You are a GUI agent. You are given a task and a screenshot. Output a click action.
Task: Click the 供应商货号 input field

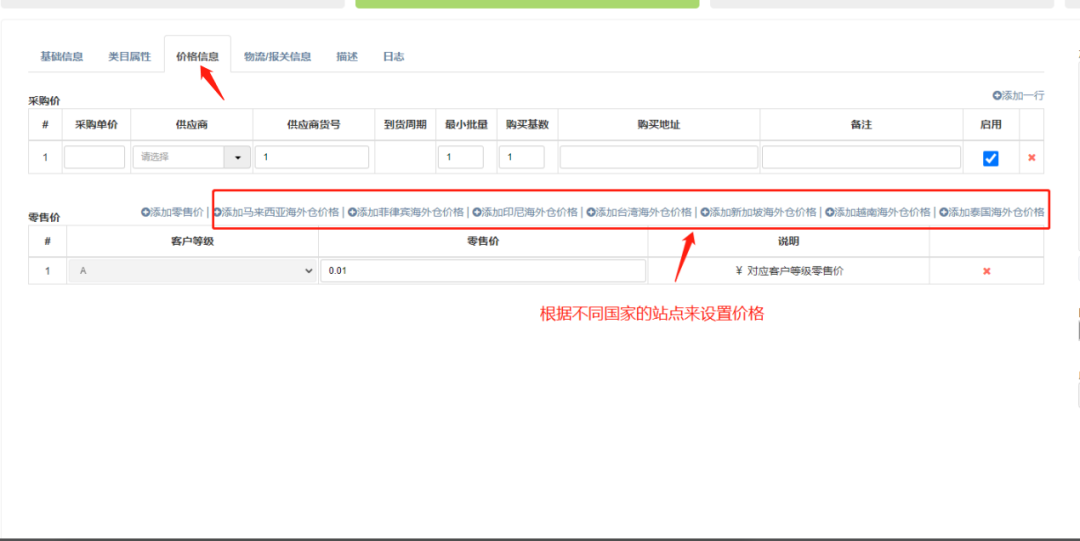312,157
